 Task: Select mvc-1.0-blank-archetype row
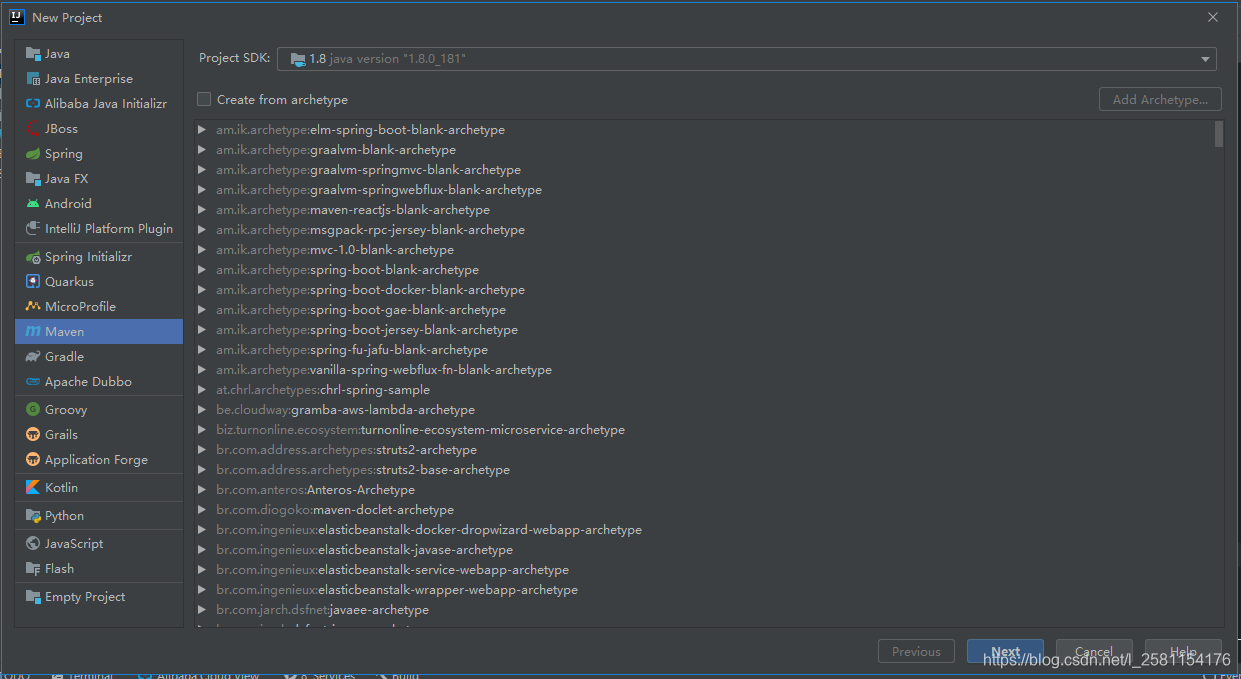pos(704,250)
